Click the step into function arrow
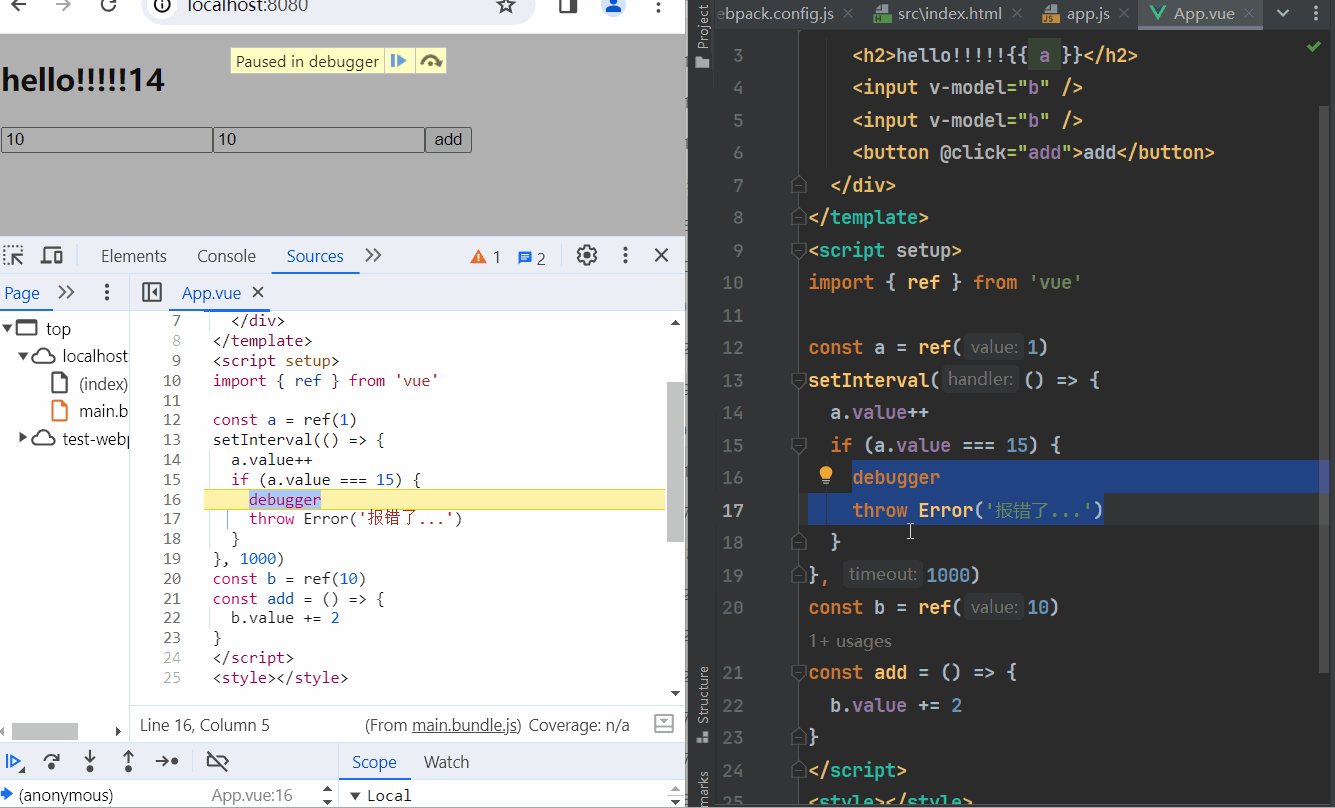This screenshot has width=1335, height=808. [x=90, y=762]
